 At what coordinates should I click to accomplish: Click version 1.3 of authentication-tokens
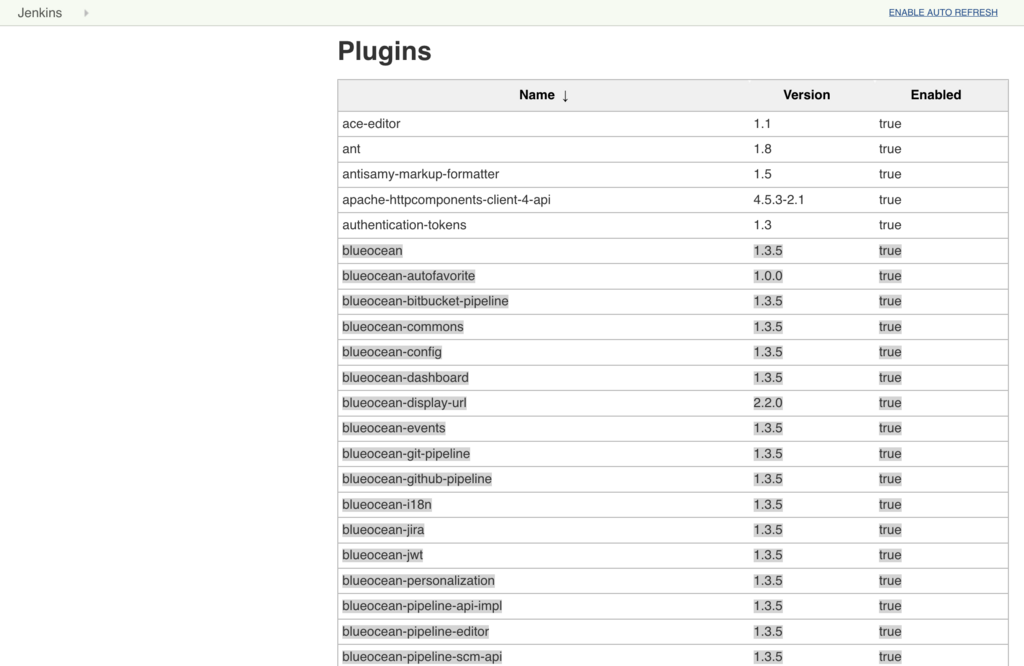pyautogui.click(x=762, y=225)
